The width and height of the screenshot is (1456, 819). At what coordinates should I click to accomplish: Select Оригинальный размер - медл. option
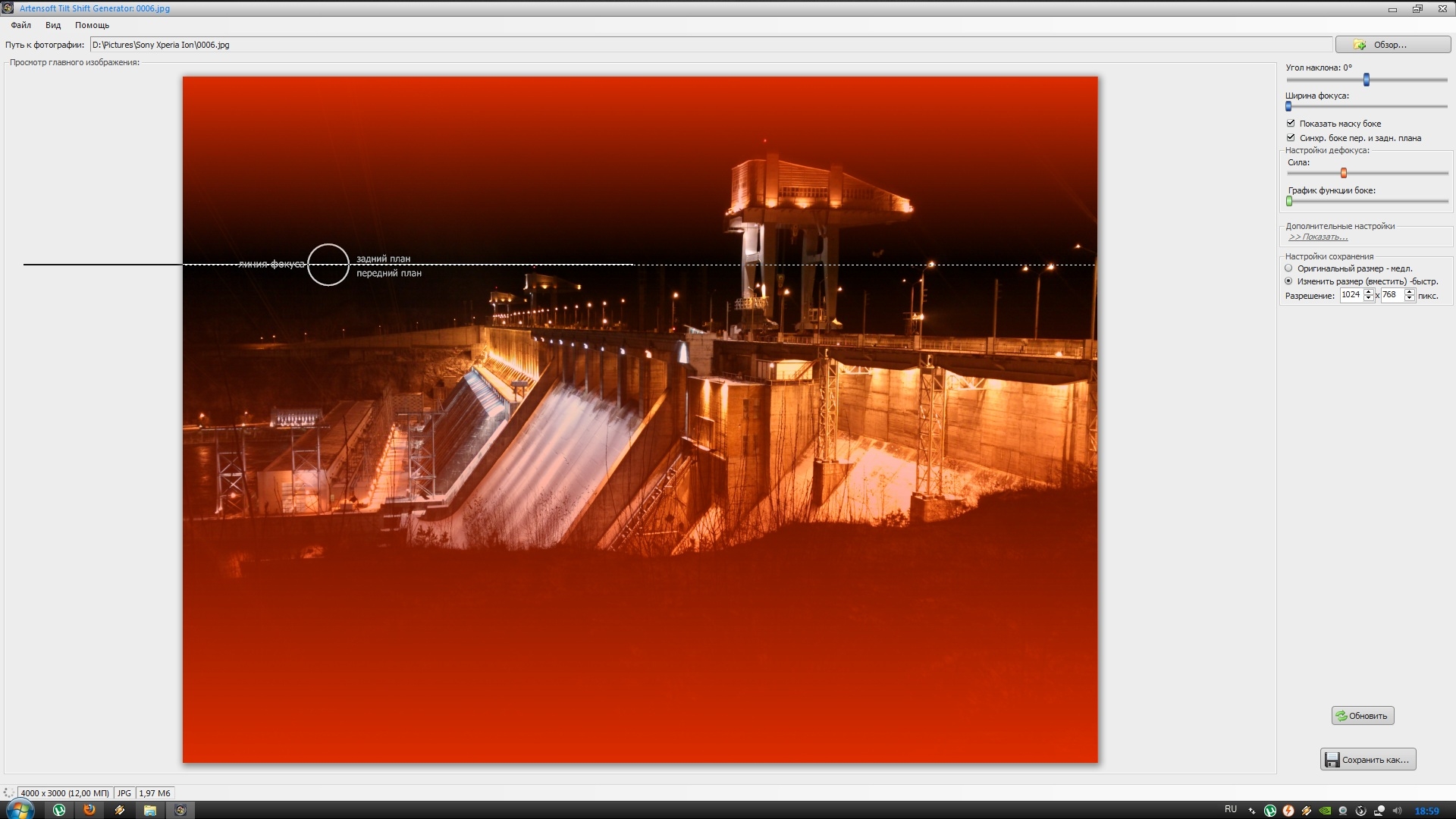[1288, 268]
